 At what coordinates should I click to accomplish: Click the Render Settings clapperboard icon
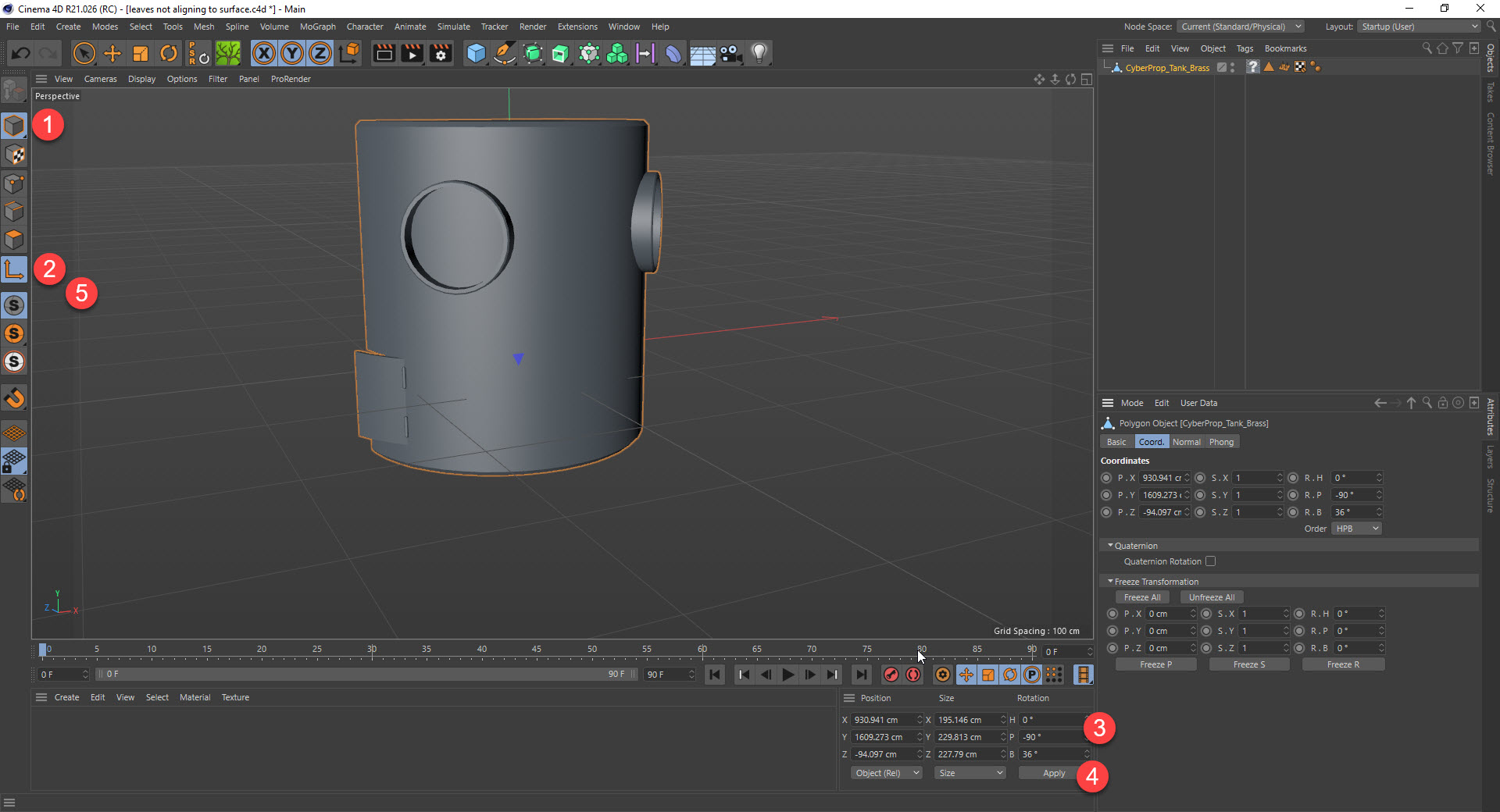441,53
